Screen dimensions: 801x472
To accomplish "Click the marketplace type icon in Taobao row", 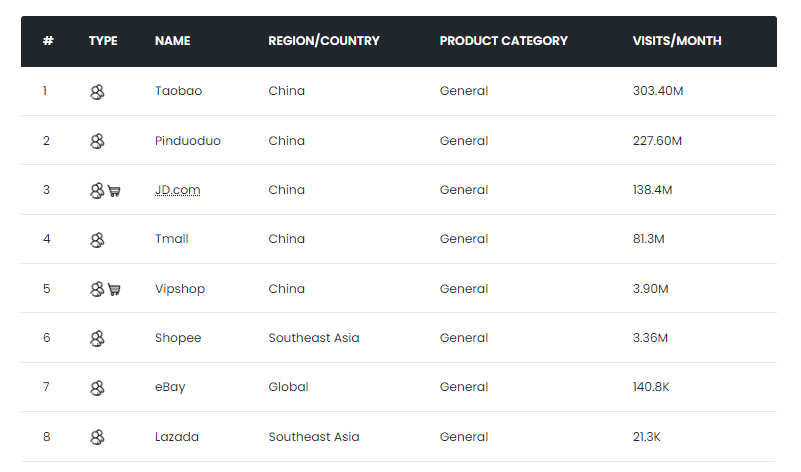I will point(97,92).
